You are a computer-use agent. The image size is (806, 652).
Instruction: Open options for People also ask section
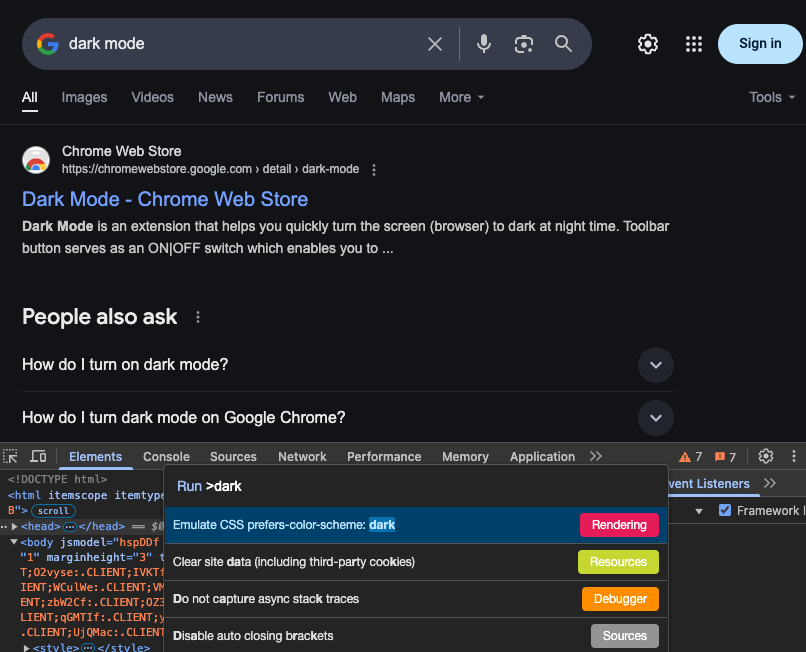tap(198, 317)
